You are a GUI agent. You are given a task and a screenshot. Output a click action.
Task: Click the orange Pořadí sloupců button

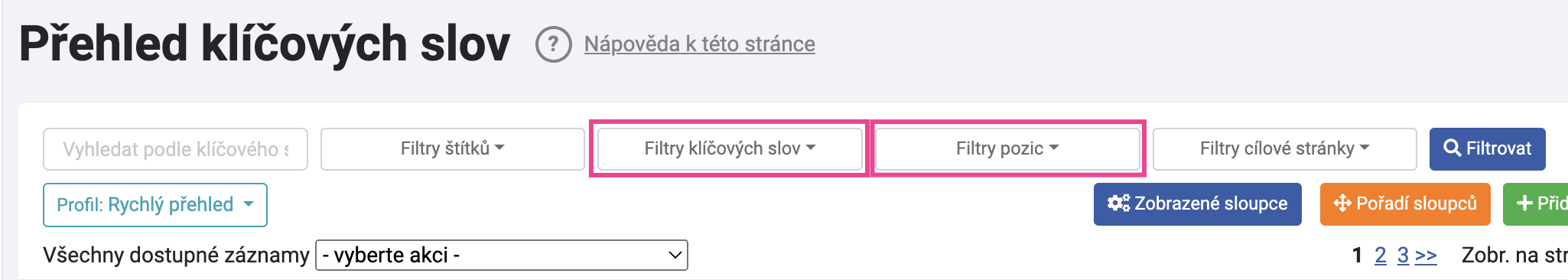coord(1405,203)
